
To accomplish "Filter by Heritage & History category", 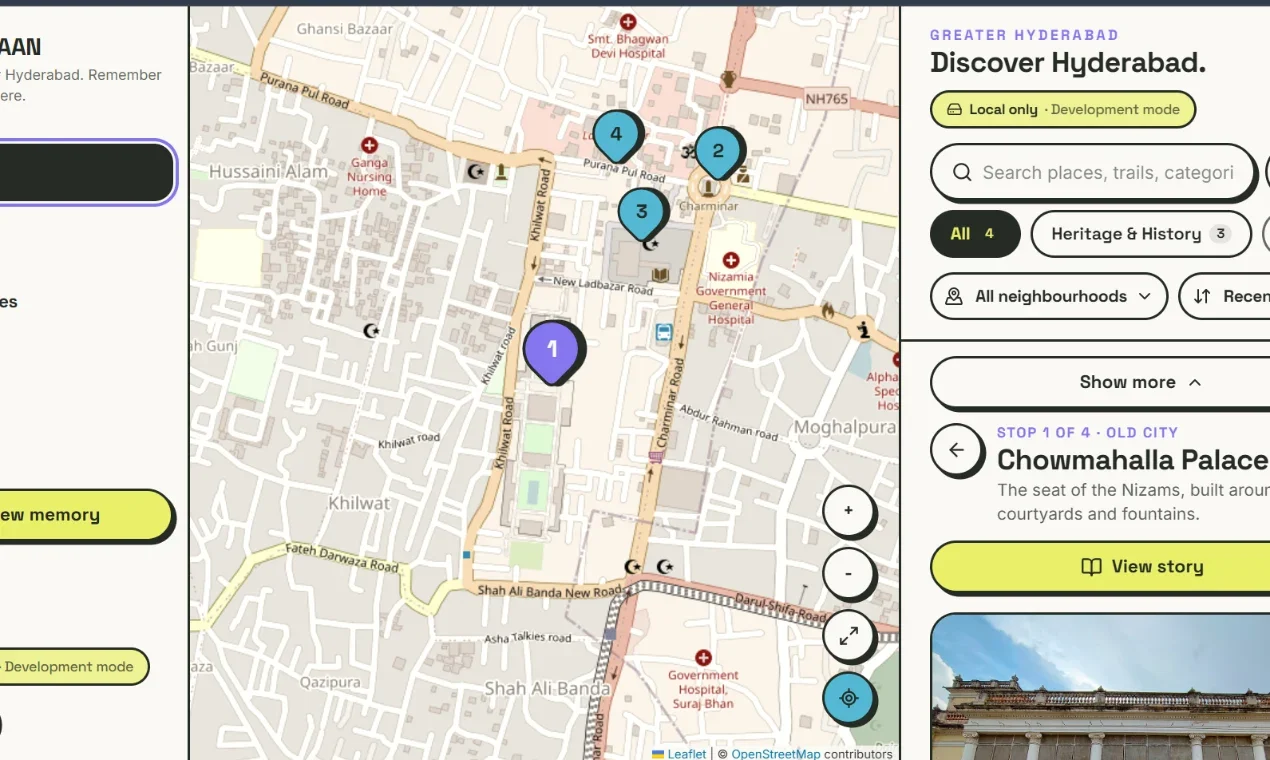I will [1141, 234].
